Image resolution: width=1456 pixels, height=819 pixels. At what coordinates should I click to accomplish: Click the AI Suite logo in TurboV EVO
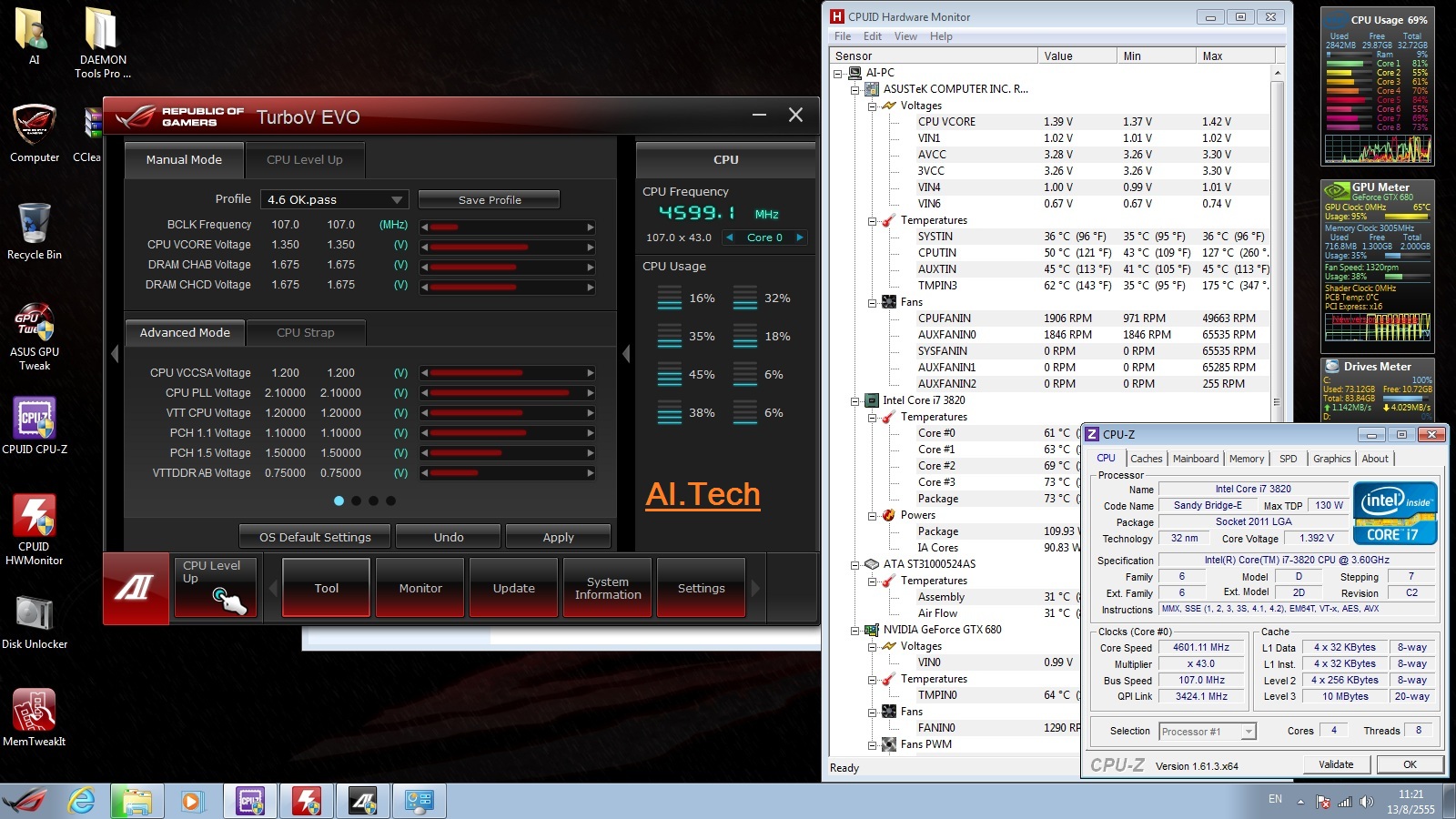click(x=136, y=589)
